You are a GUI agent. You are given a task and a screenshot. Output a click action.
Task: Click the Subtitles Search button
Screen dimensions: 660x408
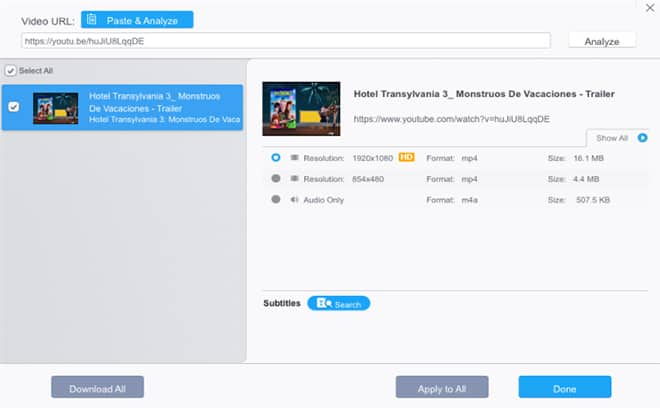(338, 304)
